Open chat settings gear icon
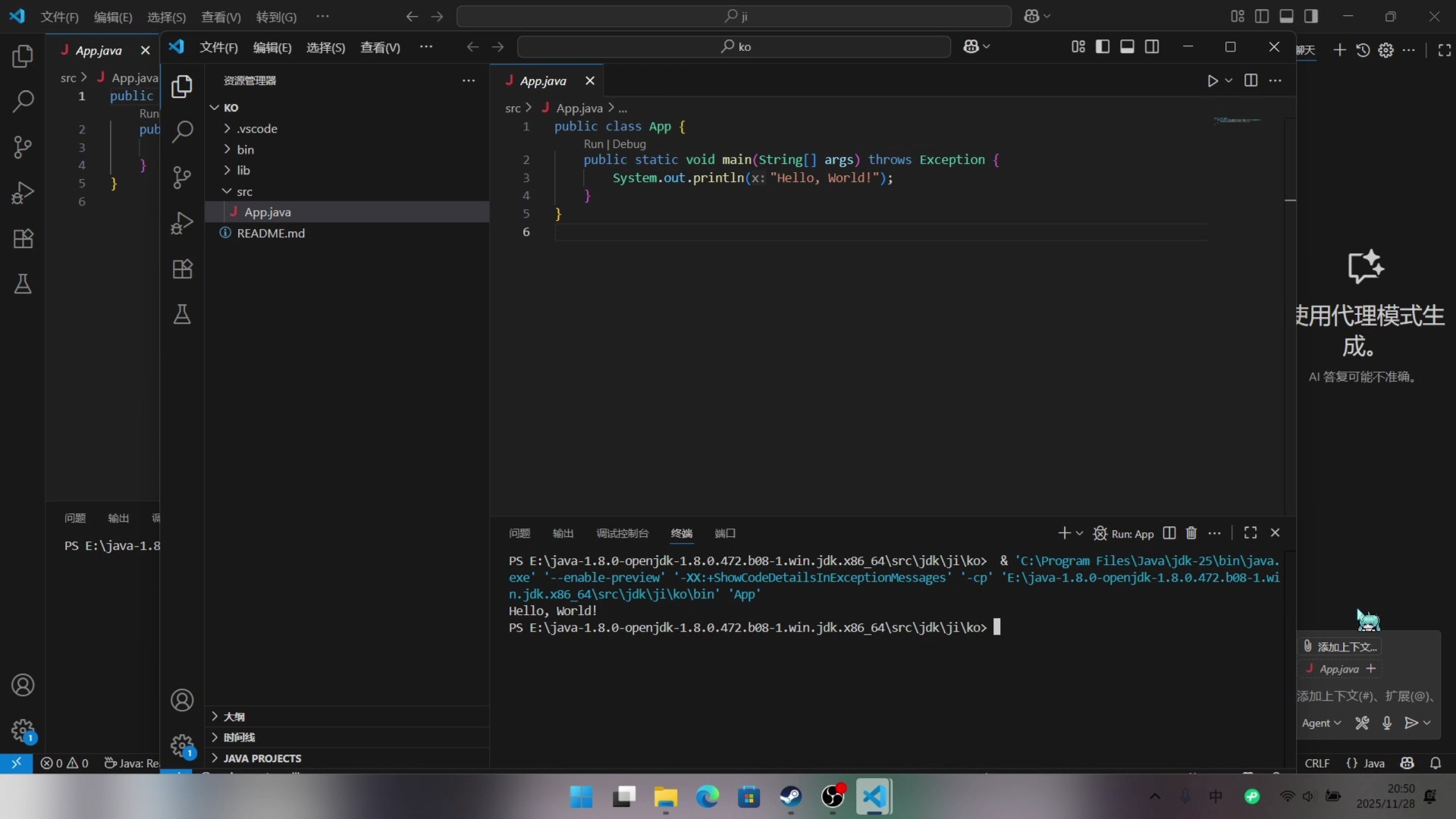 click(x=1386, y=50)
